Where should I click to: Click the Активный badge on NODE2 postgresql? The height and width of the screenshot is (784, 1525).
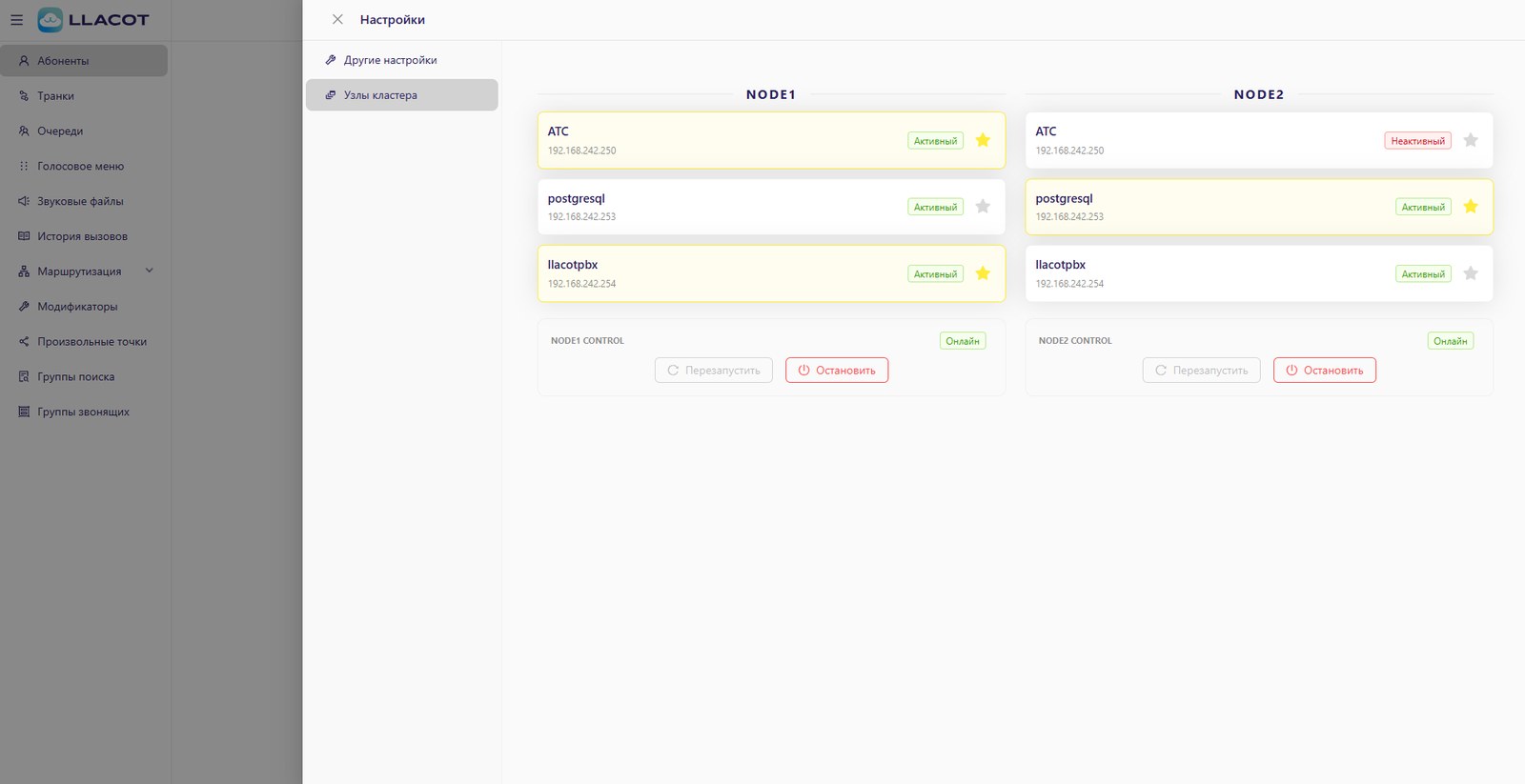(x=1423, y=207)
